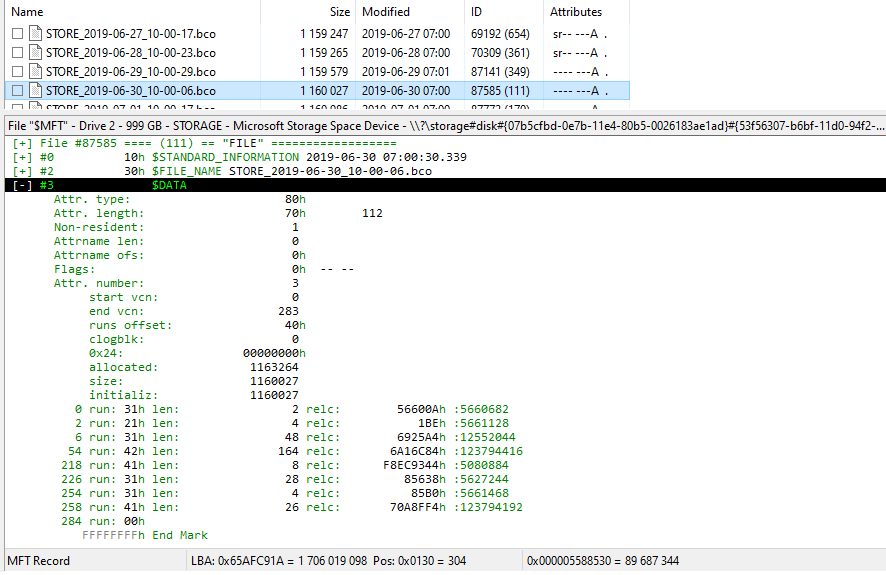Click file icon of STORE_2019-06-29_10-00-29.bco
Viewport: 886px width, 575px height.
click(35, 71)
